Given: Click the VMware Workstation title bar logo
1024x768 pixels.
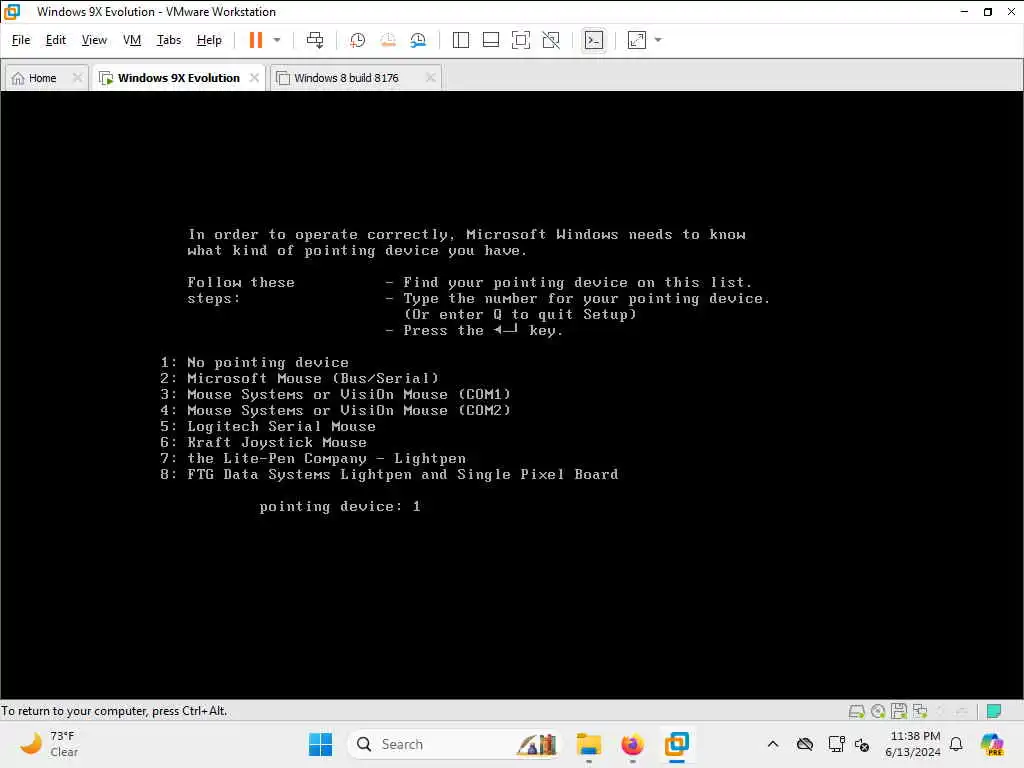Looking at the screenshot, I should (x=12, y=12).
